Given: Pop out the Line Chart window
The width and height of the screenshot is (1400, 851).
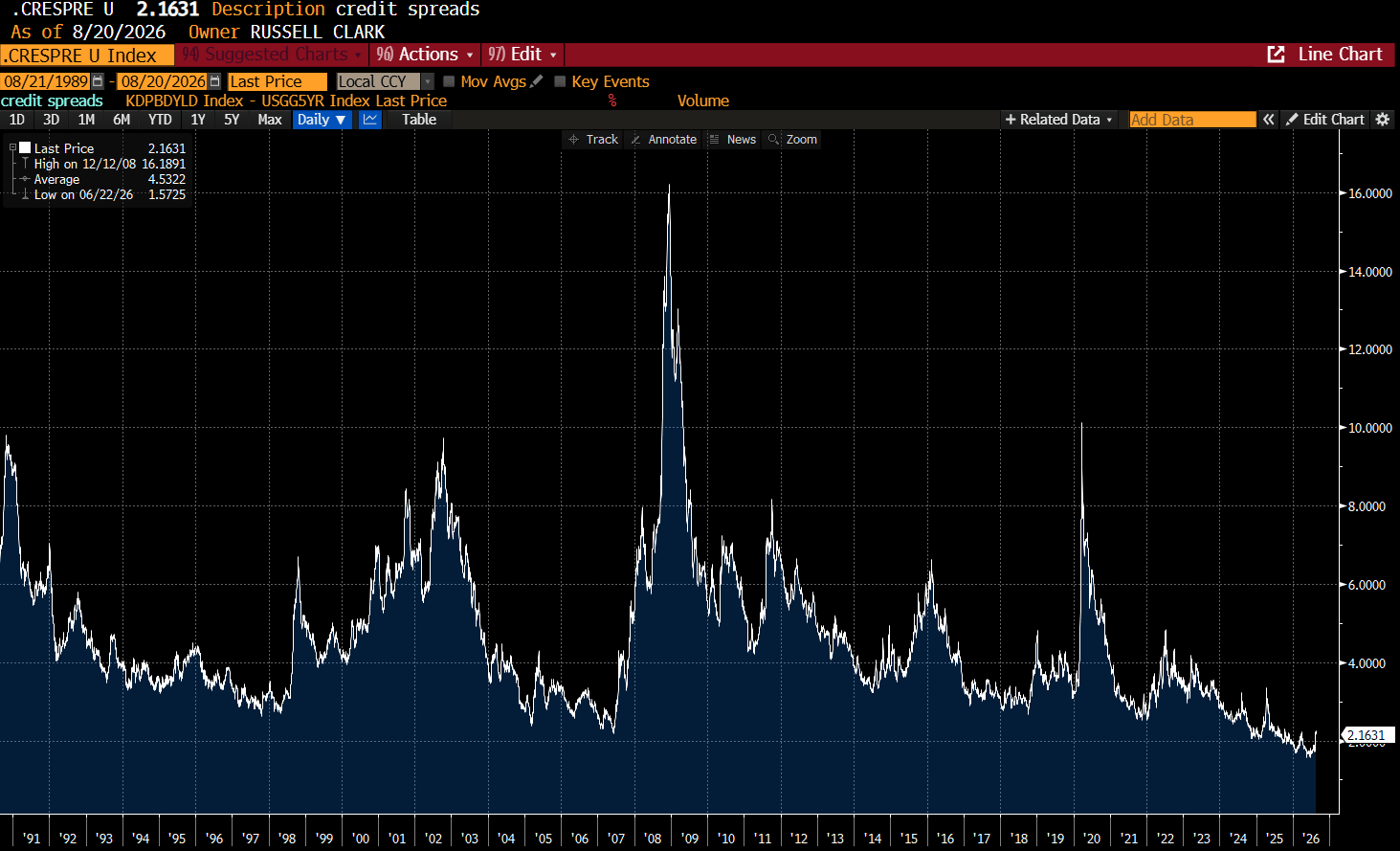Looking at the screenshot, I should (x=1276, y=55).
